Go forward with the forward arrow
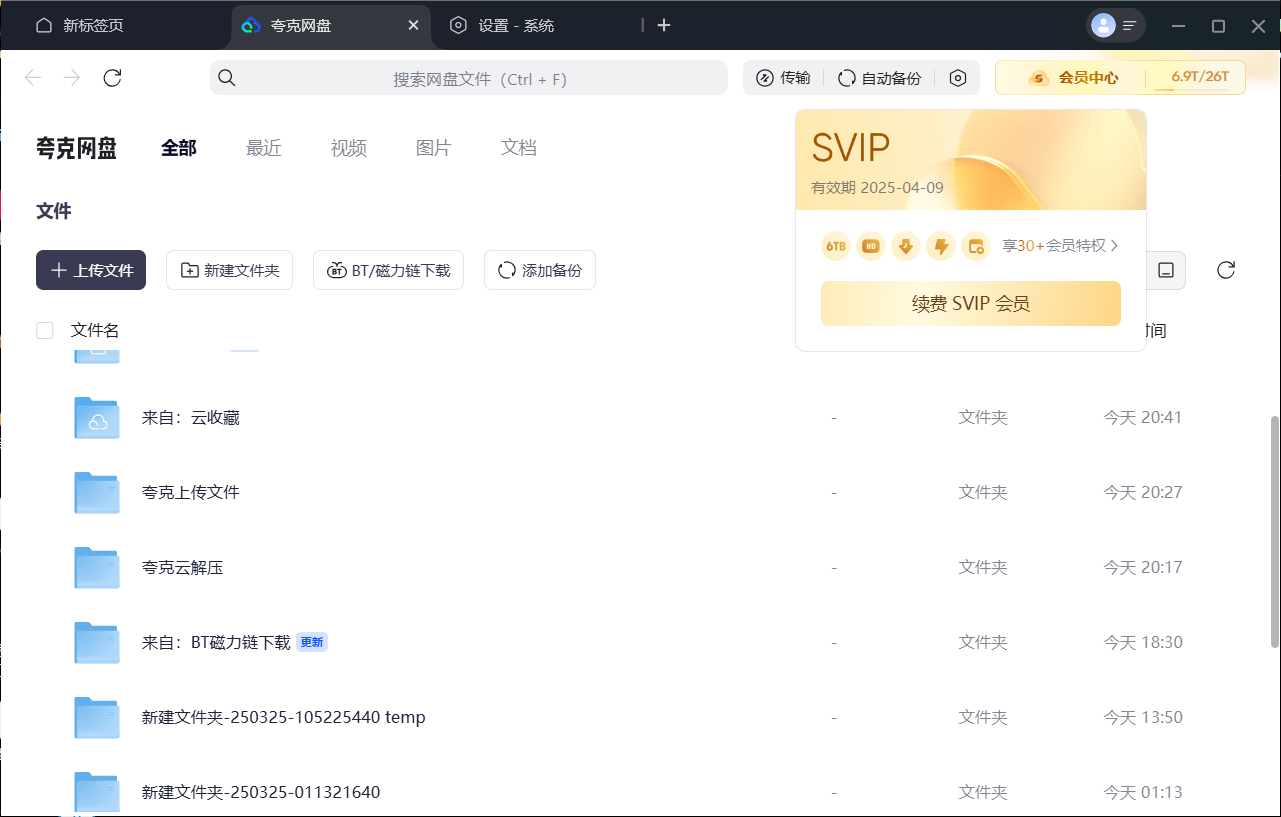Screen dimensions: 1281x817 (x=72, y=78)
